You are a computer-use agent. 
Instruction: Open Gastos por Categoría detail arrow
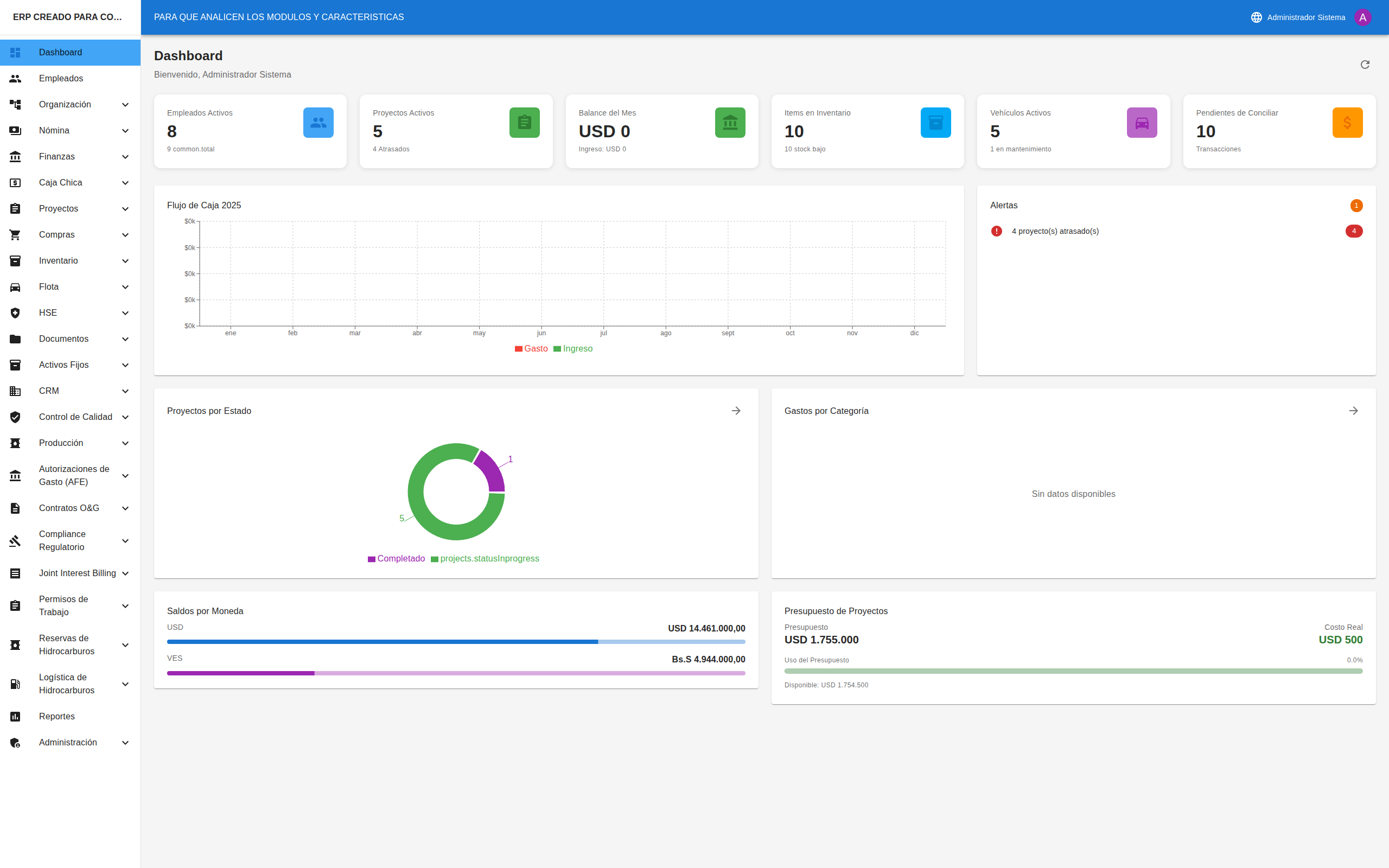[1353, 411]
